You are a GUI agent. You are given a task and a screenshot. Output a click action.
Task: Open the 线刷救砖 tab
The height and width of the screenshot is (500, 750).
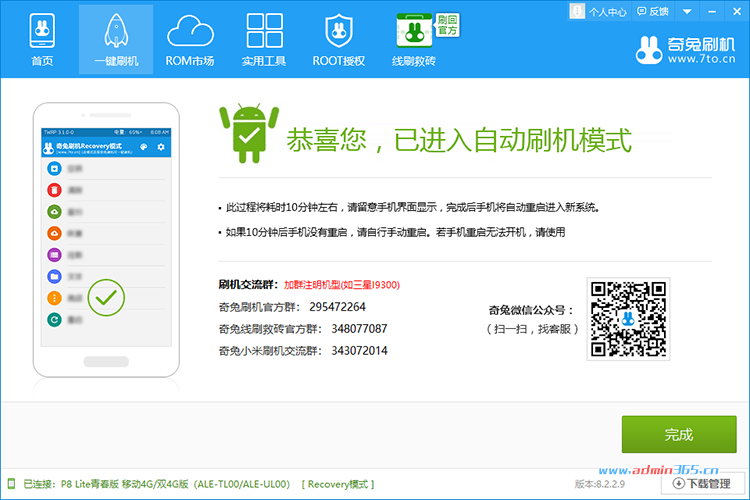[x=414, y=40]
